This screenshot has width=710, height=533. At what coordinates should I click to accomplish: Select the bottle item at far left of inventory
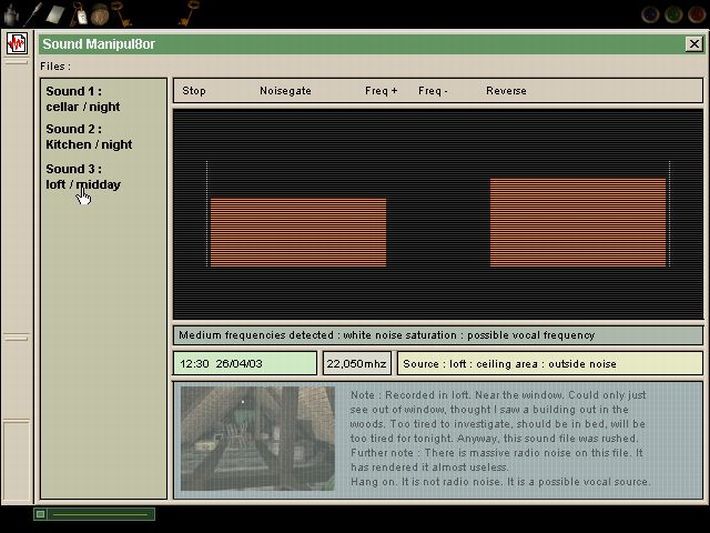click(11, 14)
